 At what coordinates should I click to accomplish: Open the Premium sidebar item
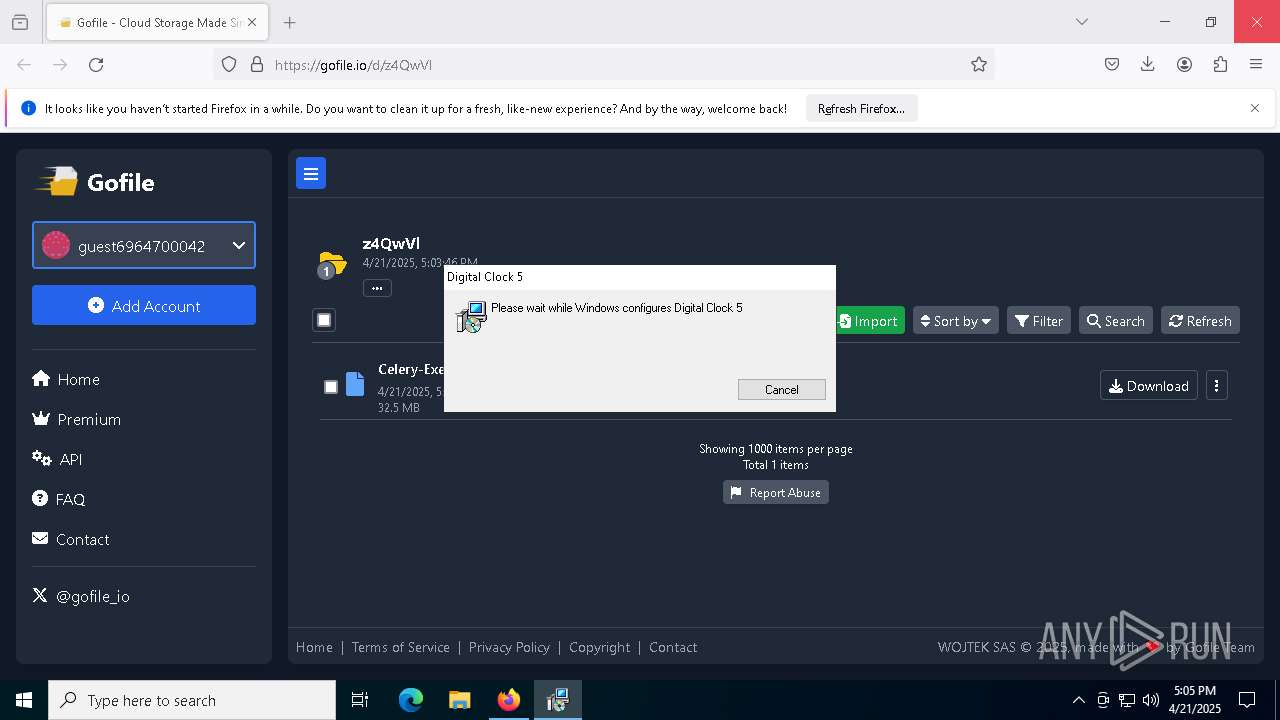[x=77, y=419]
